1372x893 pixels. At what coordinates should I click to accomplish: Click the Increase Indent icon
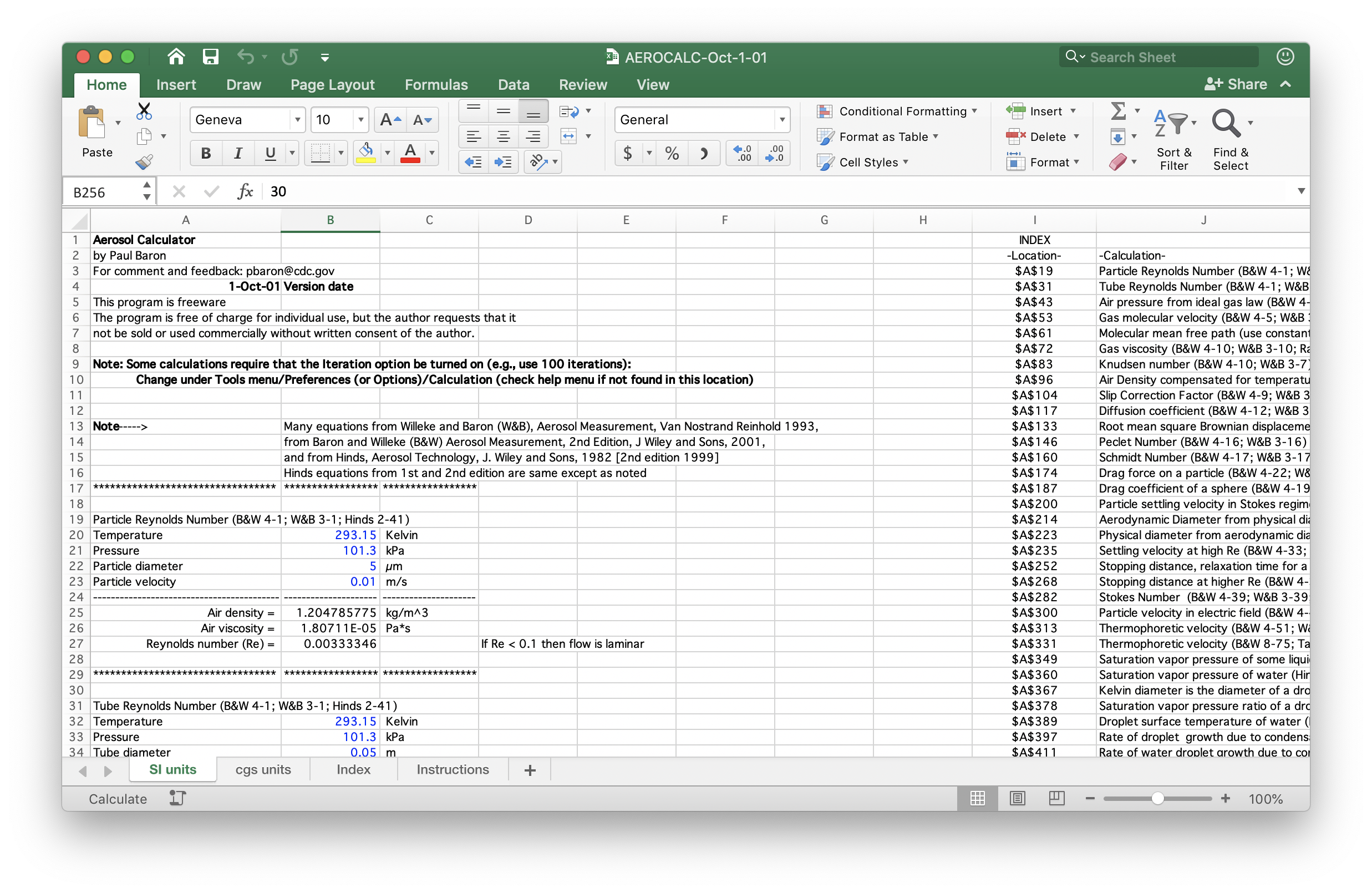click(502, 162)
